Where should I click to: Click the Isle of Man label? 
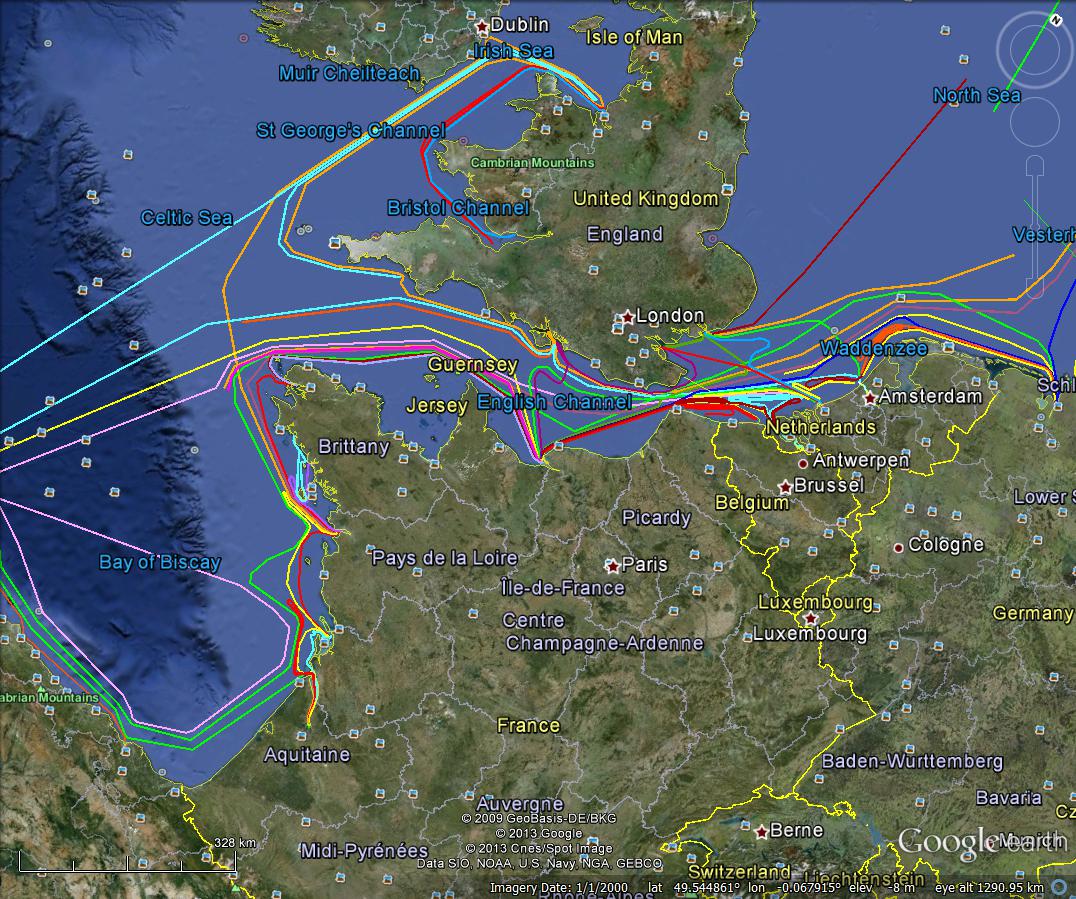pos(634,38)
